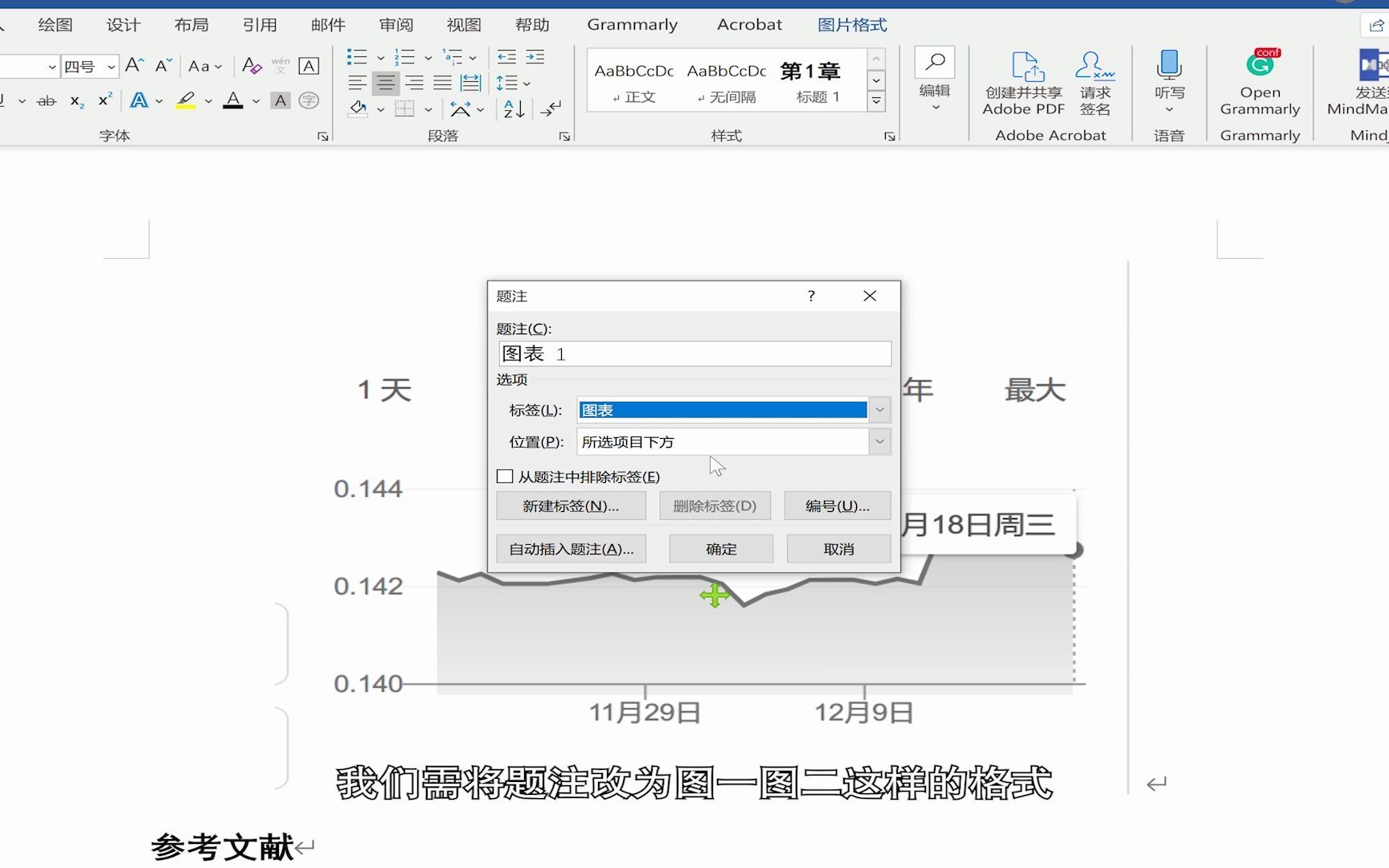Apply bulleted list
Image resolution: width=1389 pixels, height=868 pixels.
357,57
